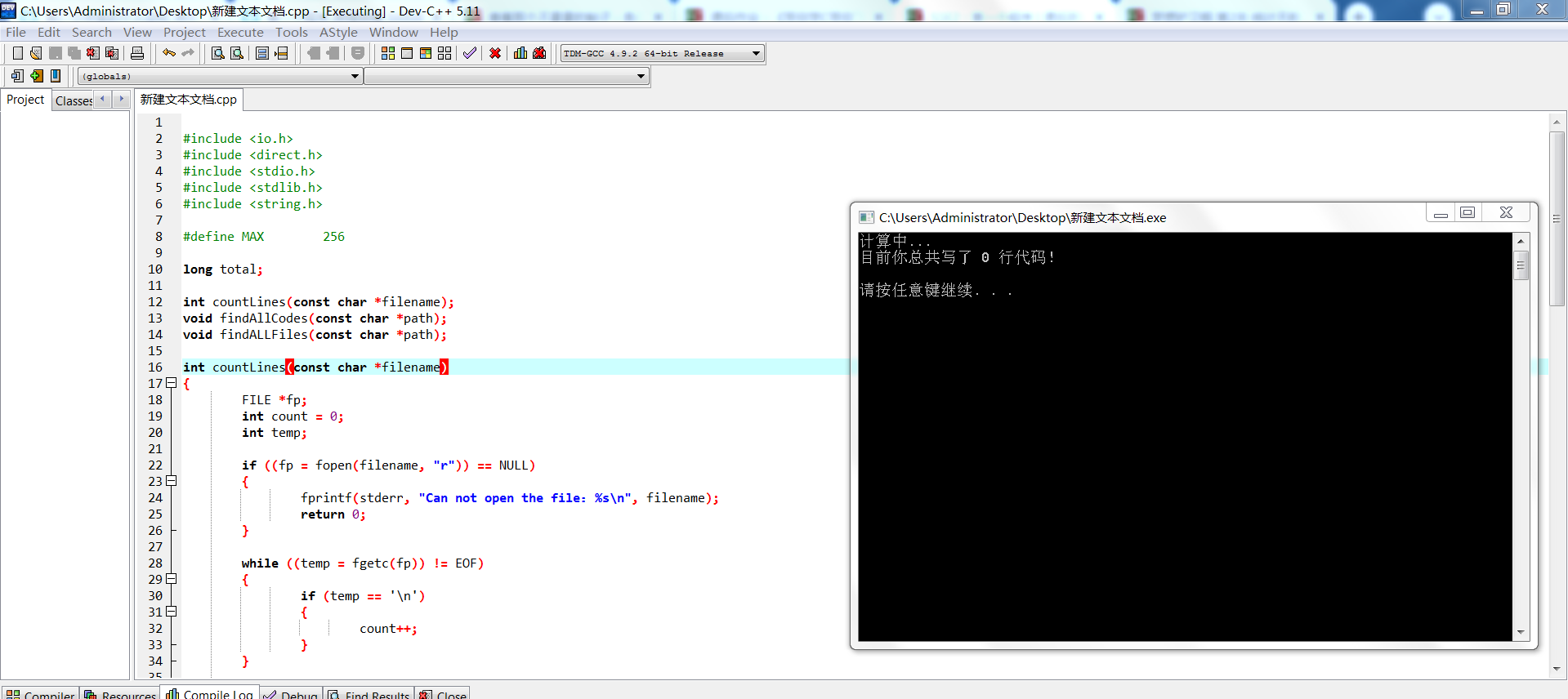Click the Delete profiling information icon
This screenshot has height=699, width=1568.
click(x=539, y=53)
